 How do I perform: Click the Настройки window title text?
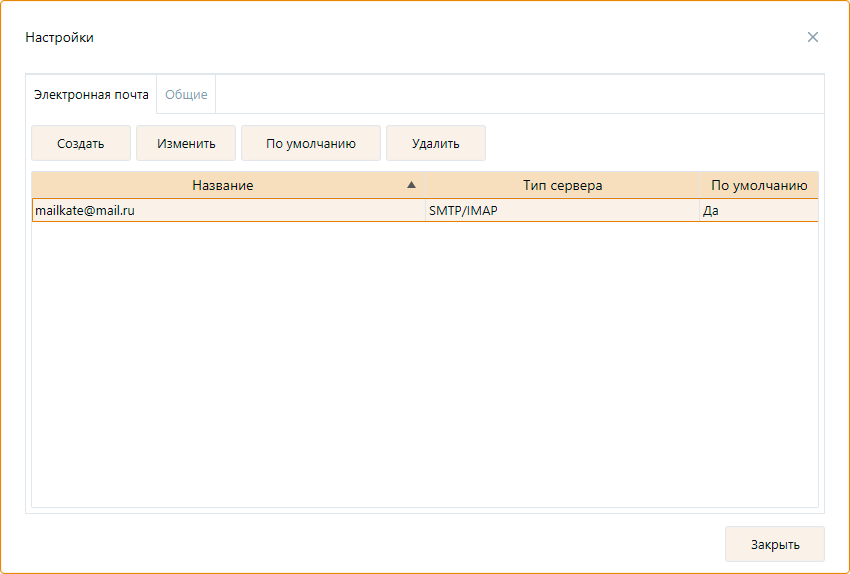(59, 37)
